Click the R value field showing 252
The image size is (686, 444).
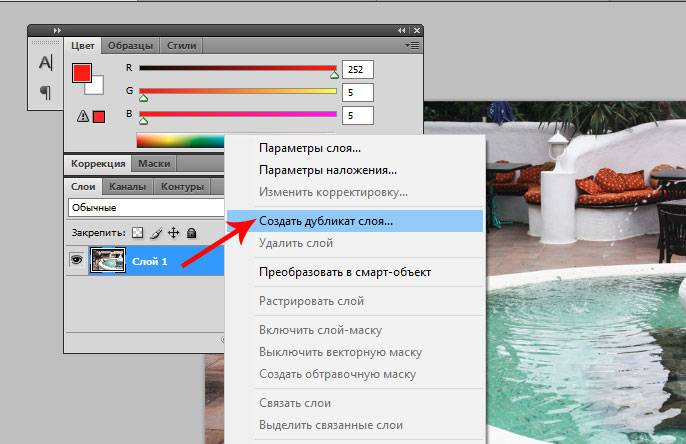(x=358, y=70)
